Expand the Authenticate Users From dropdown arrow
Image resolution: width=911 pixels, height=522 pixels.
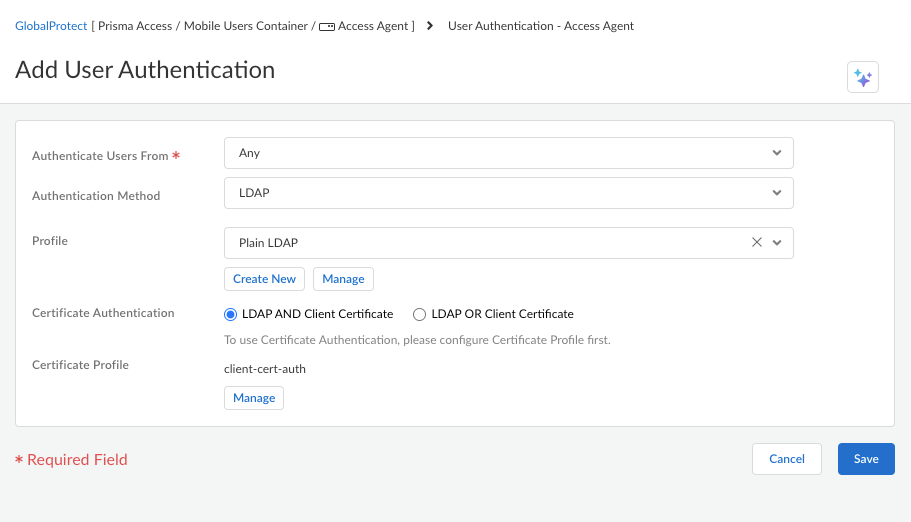(x=777, y=153)
